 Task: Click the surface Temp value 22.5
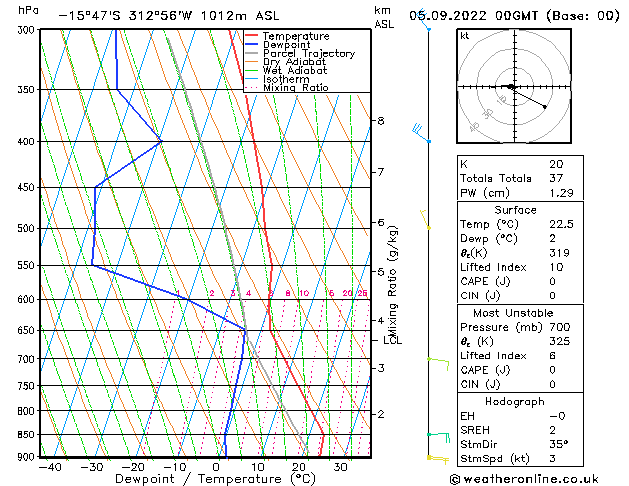[x=561, y=224]
